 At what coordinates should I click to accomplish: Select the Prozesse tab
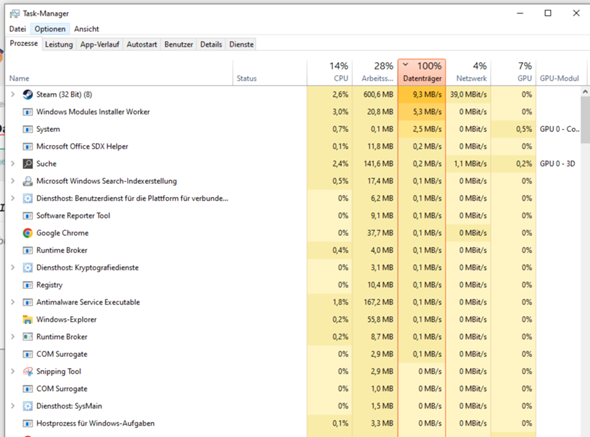pyautogui.click(x=24, y=44)
